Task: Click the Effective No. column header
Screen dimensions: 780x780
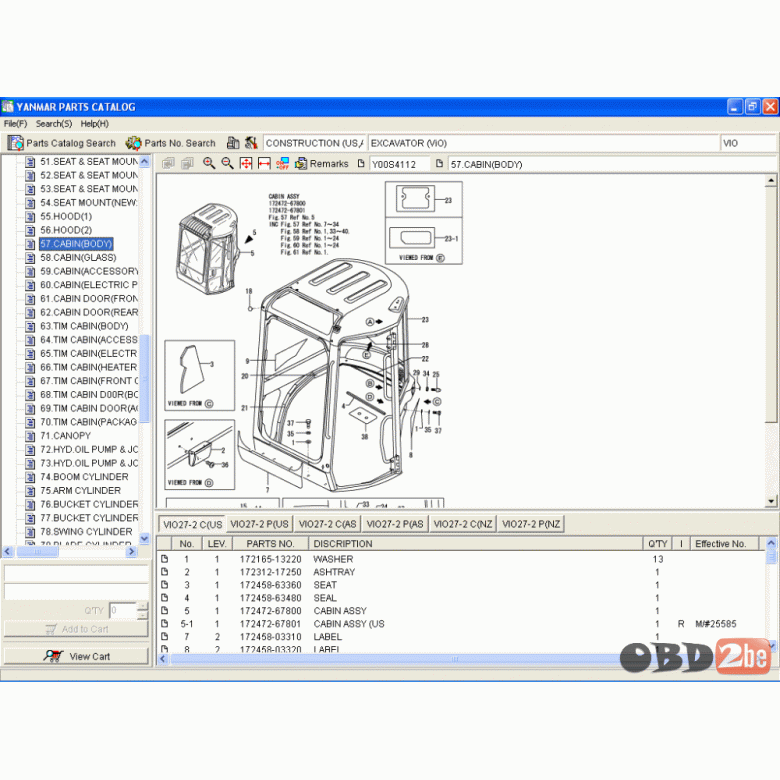Action: [x=724, y=544]
